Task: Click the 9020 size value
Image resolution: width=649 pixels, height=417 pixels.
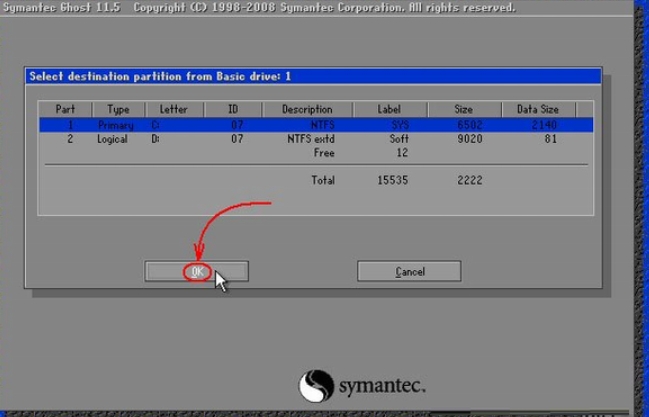Action: pyautogui.click(x=470, y=139)
